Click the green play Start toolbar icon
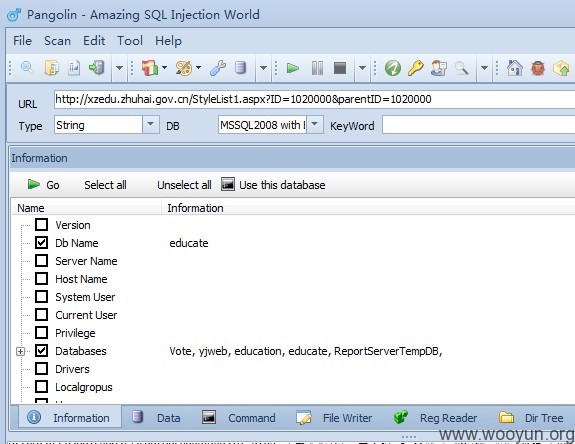 pos(292,68)
